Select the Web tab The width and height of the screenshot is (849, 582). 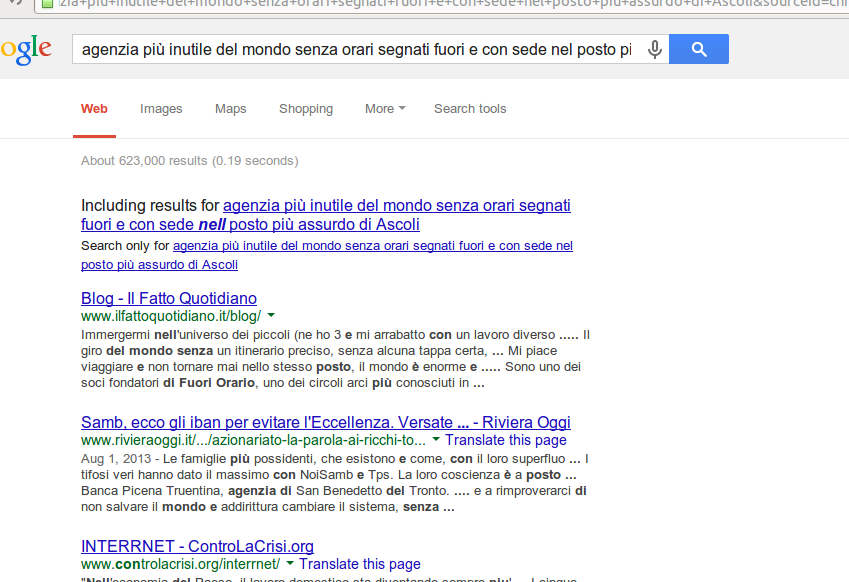tap(94, 108)
